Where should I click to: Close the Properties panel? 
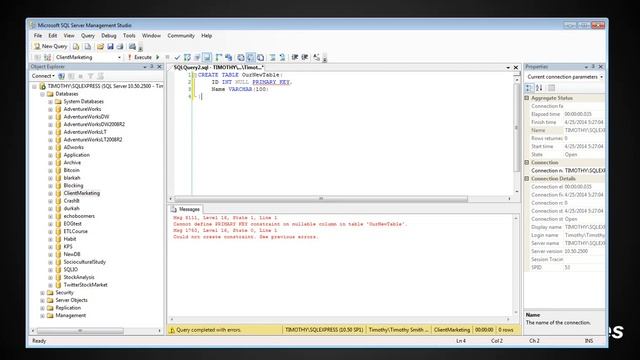pos(600,67)
